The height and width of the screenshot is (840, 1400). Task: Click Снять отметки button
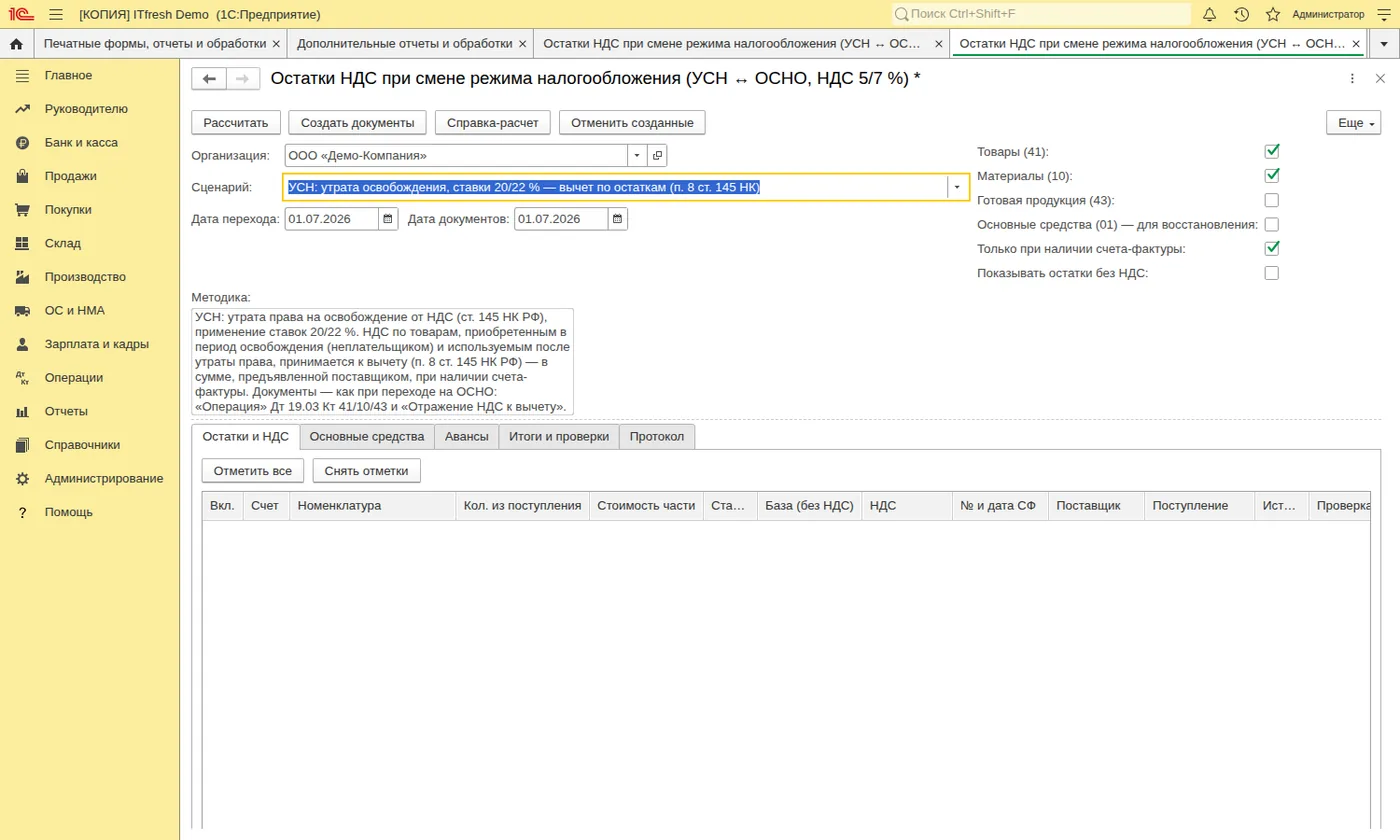[x=367, y=470]
